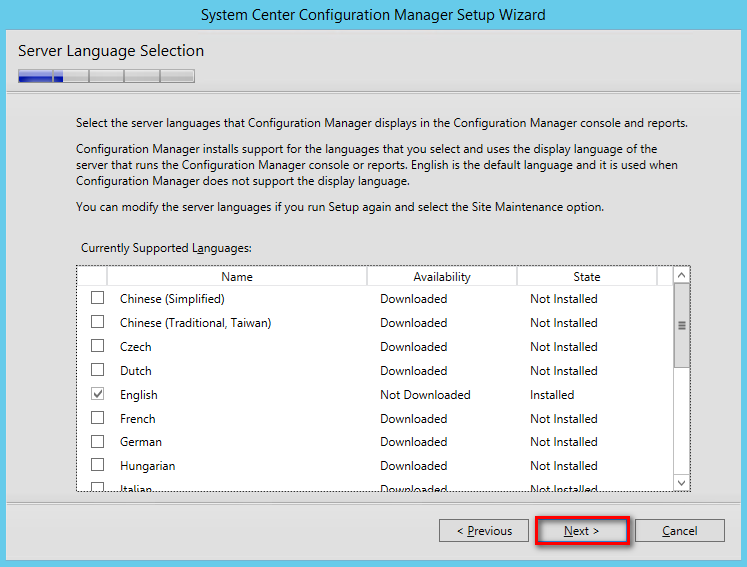Screen dimensions: 747x567
Task: Click English's Installed state cell
Action: point(552,395)
